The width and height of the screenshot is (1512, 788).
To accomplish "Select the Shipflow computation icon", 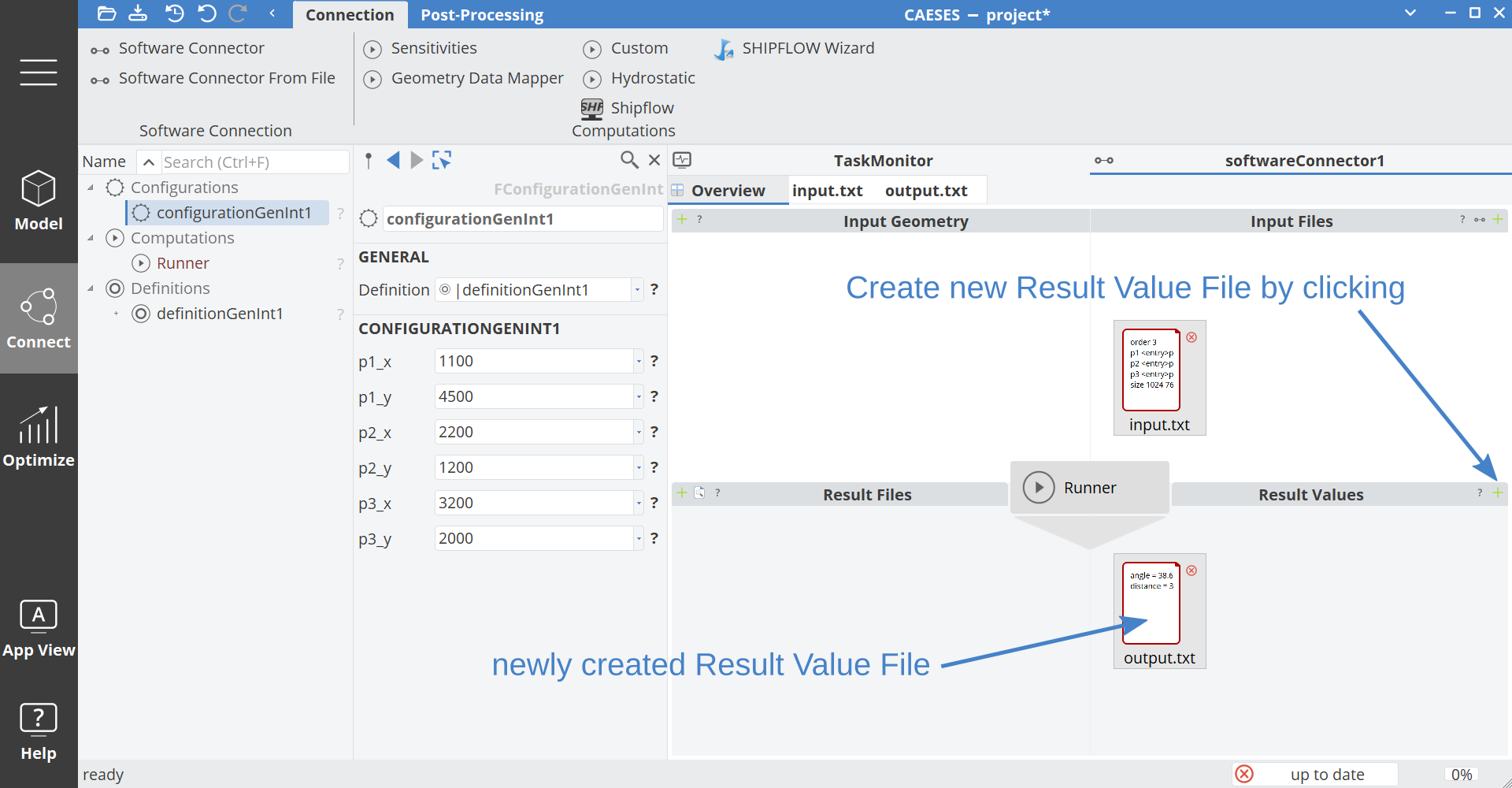I will click(592, 109).
